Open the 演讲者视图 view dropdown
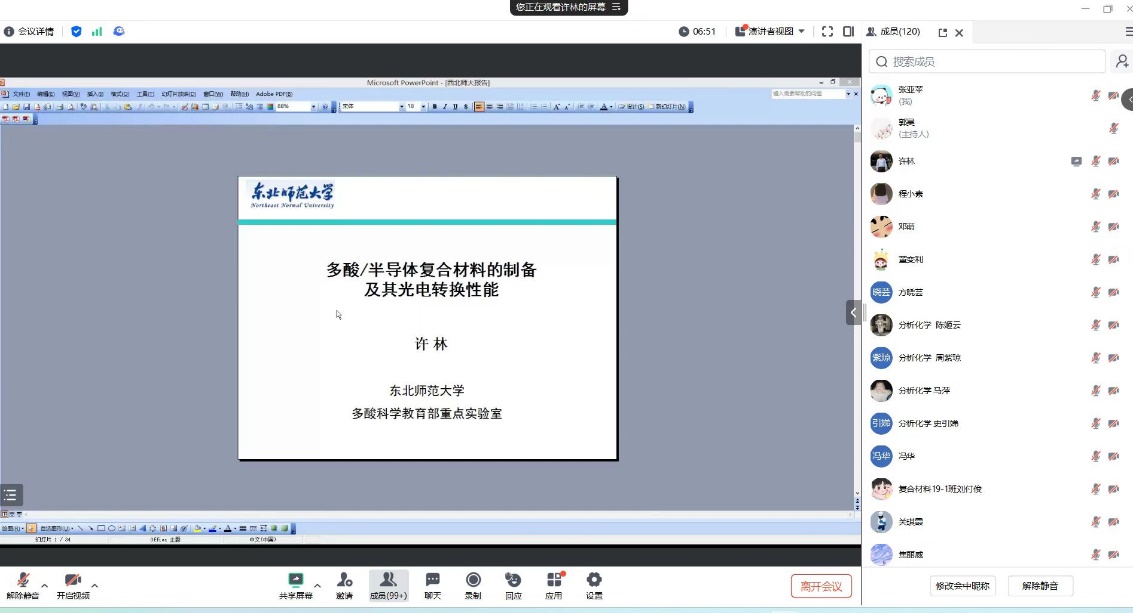The image size is (1133, 613). click(x=771, y=32)
